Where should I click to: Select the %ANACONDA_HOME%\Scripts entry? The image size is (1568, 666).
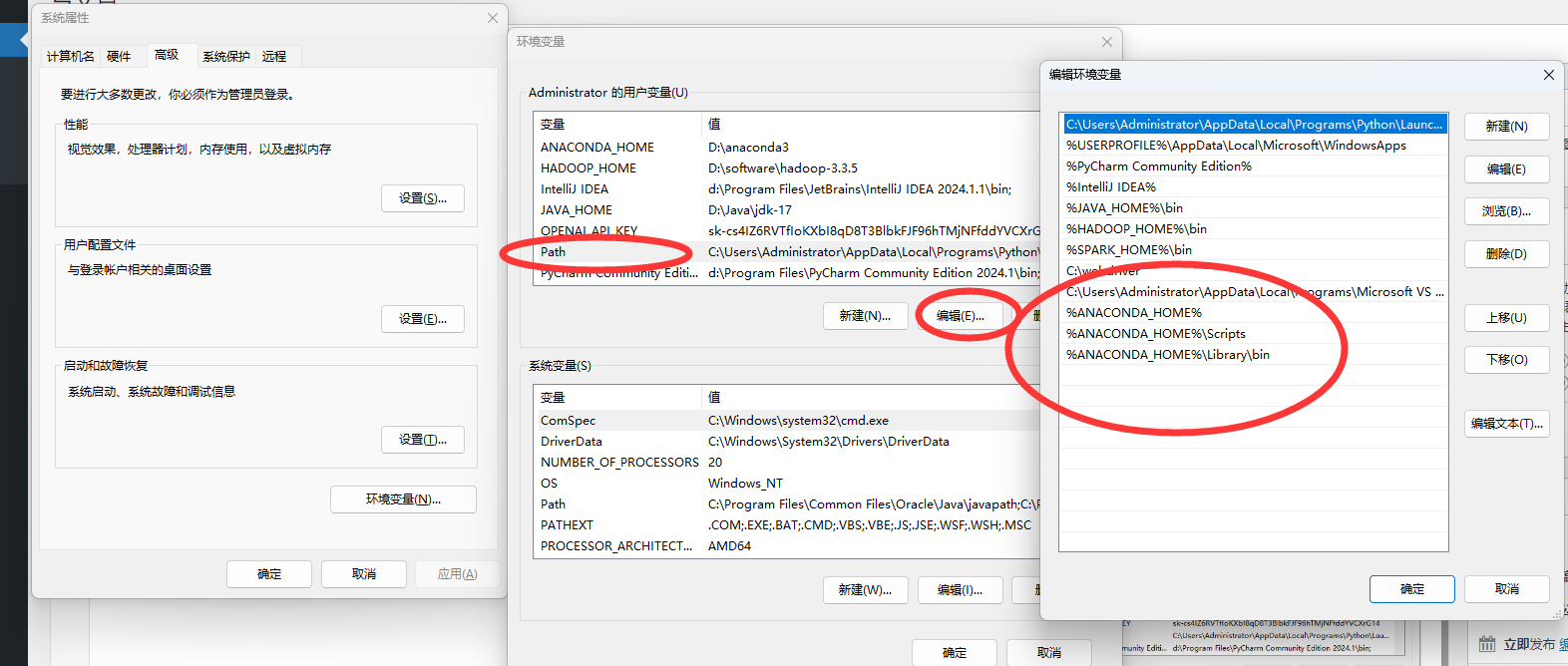1254,334
